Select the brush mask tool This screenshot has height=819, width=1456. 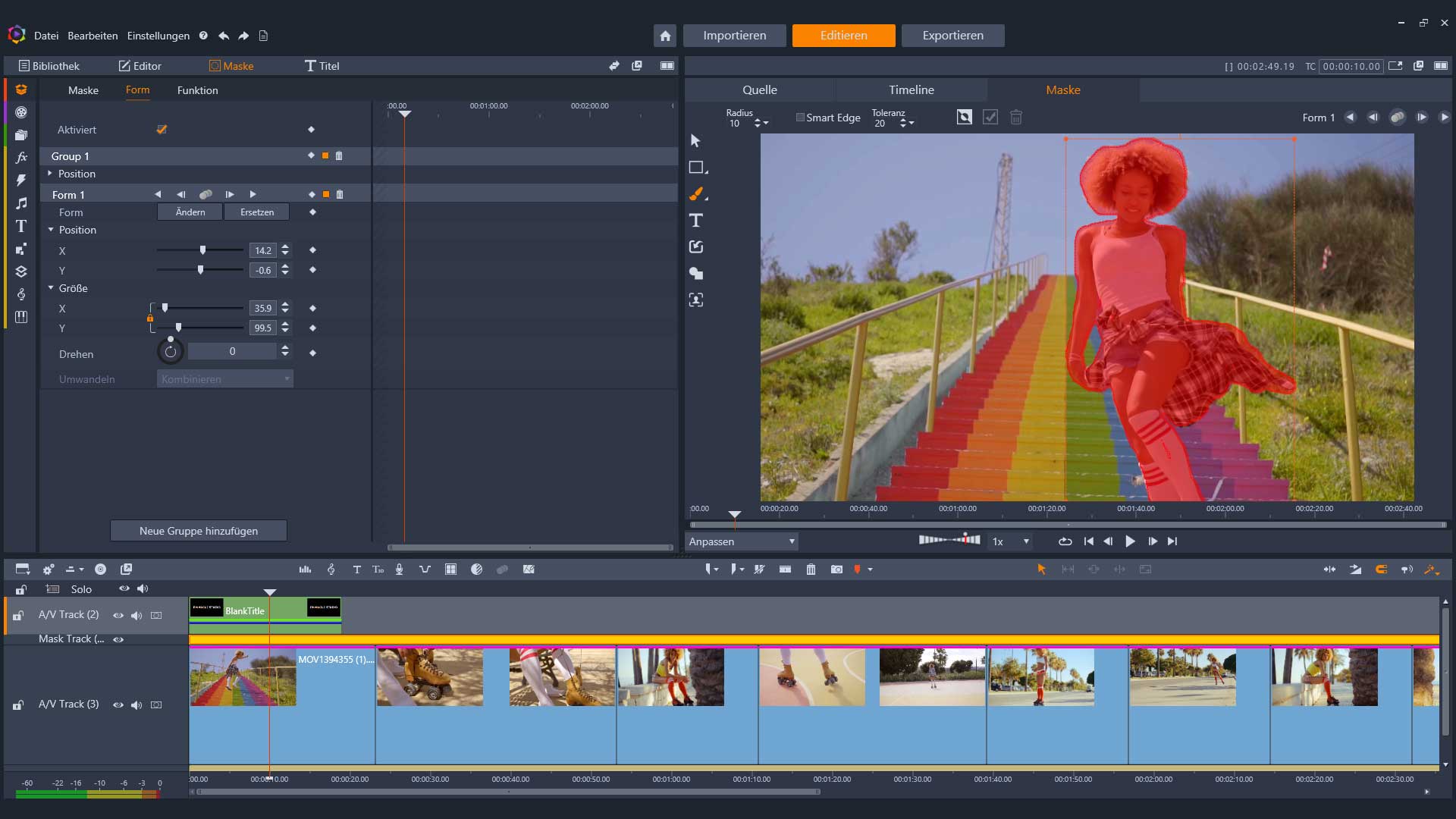coord(696,194)
